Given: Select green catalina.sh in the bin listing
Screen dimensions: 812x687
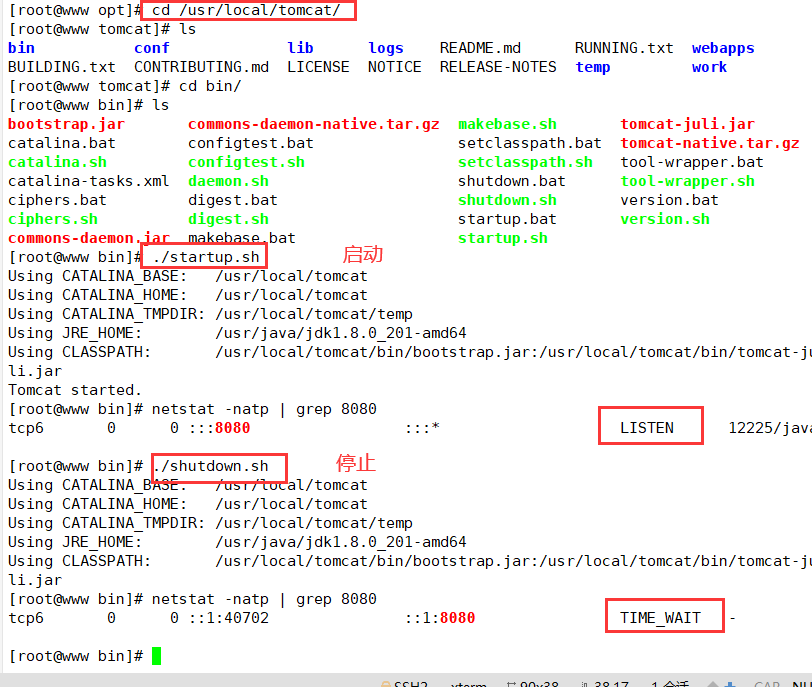Looking at the screenshot, I should click(x=57, y=162).
